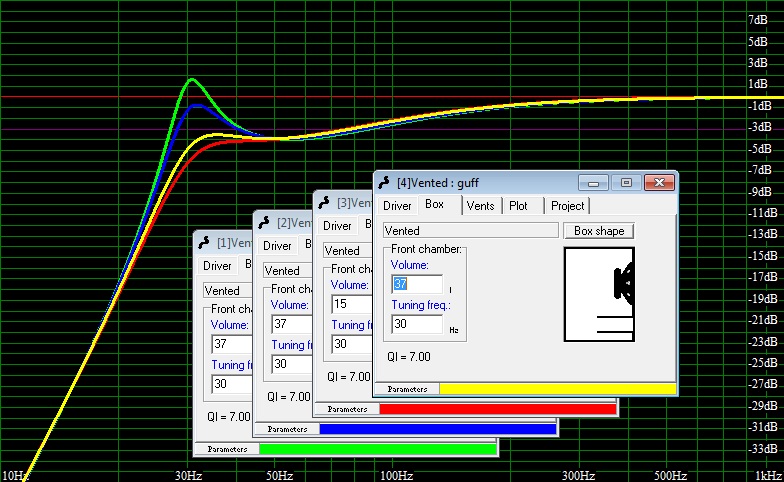Click the 100Hz axis label
Screen dimensions: 784x482
(397, 475)
